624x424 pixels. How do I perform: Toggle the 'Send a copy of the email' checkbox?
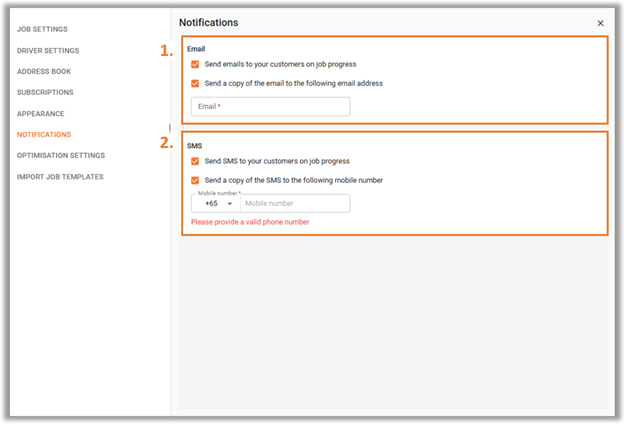[195, 84]
